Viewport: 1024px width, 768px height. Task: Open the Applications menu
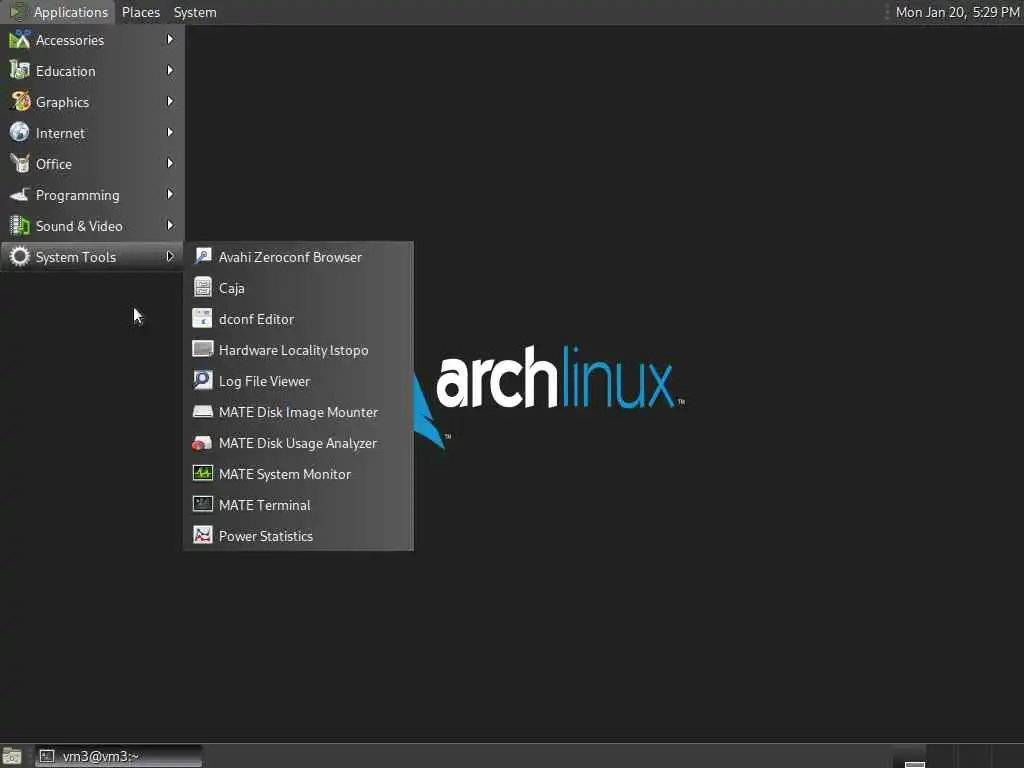tap(59, 12)
